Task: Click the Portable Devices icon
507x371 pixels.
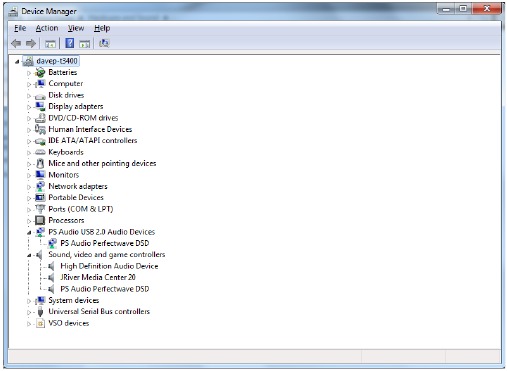Action: pos(40,197)
